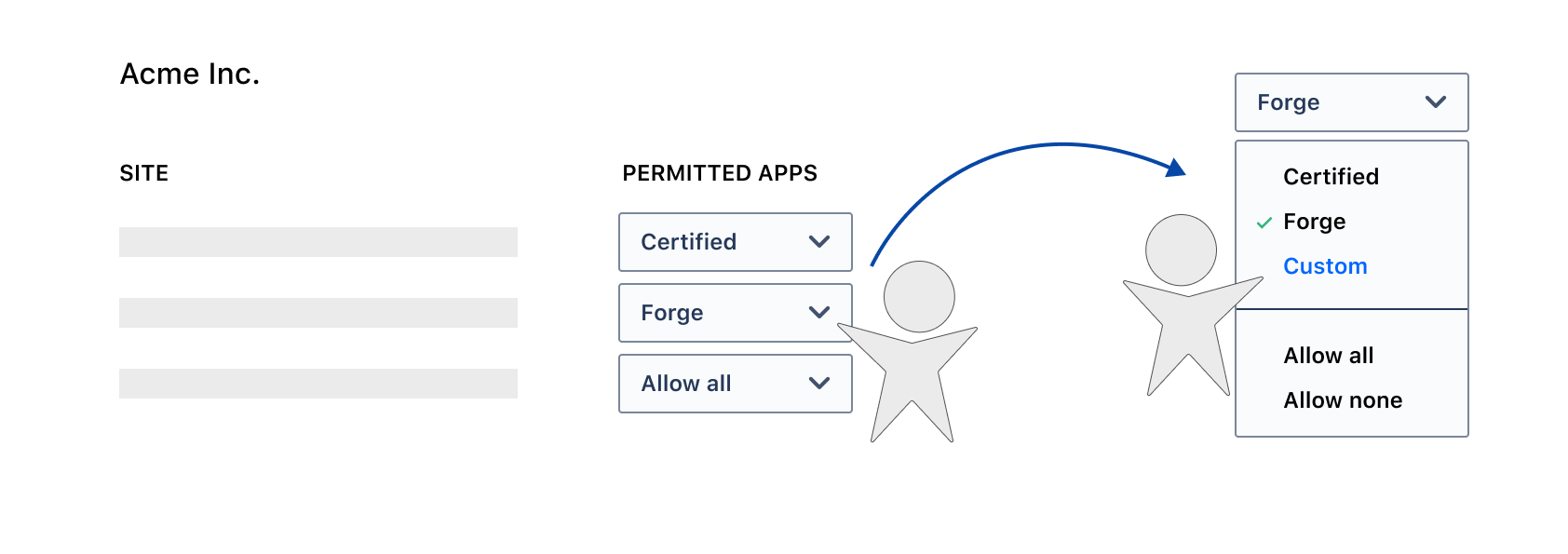The height and width of the screenshot is (554, 1568).
Task: Click the chevron in the Certified dropdown
Action: point(819,242)
